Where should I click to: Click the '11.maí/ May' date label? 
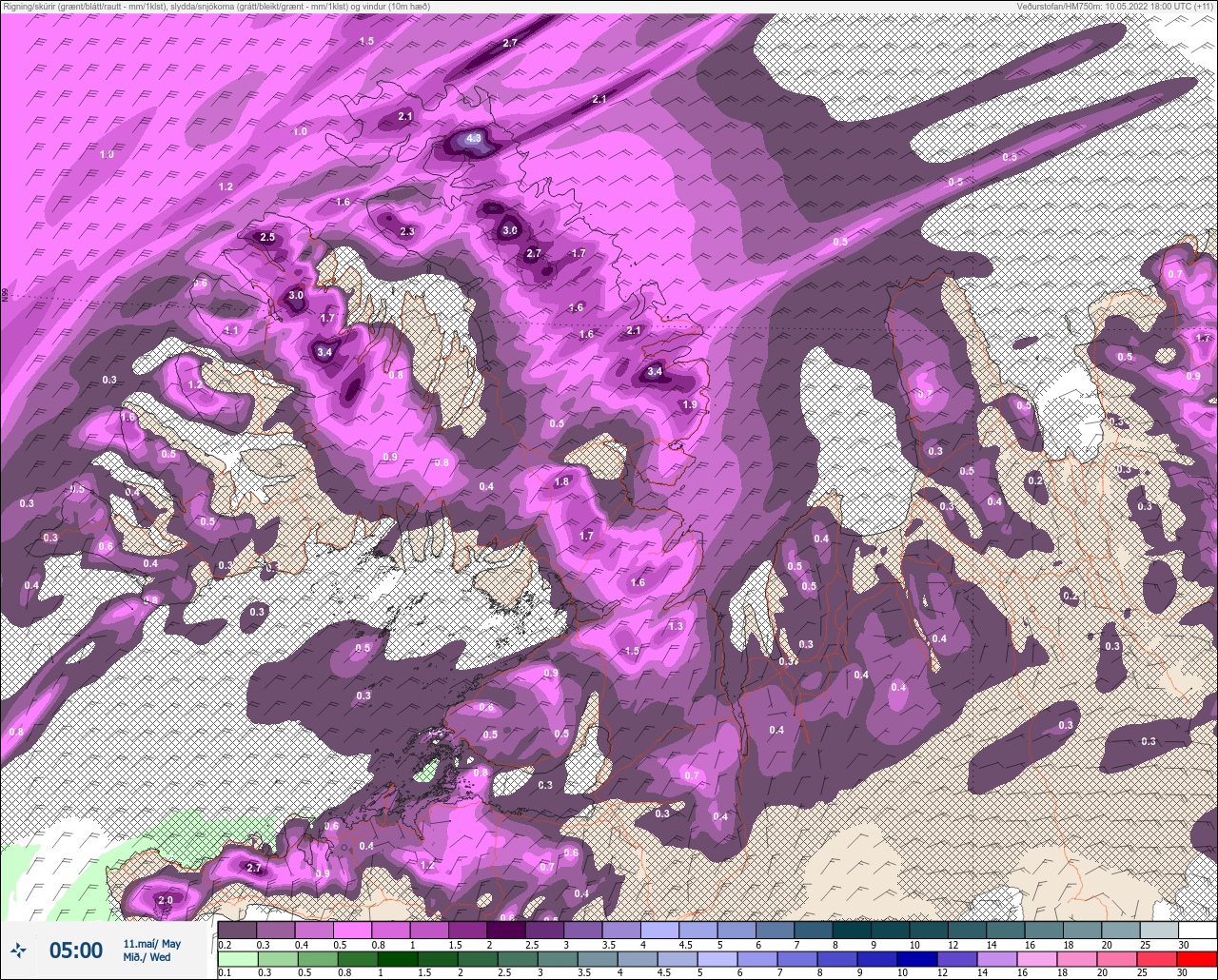pos(151,943)
